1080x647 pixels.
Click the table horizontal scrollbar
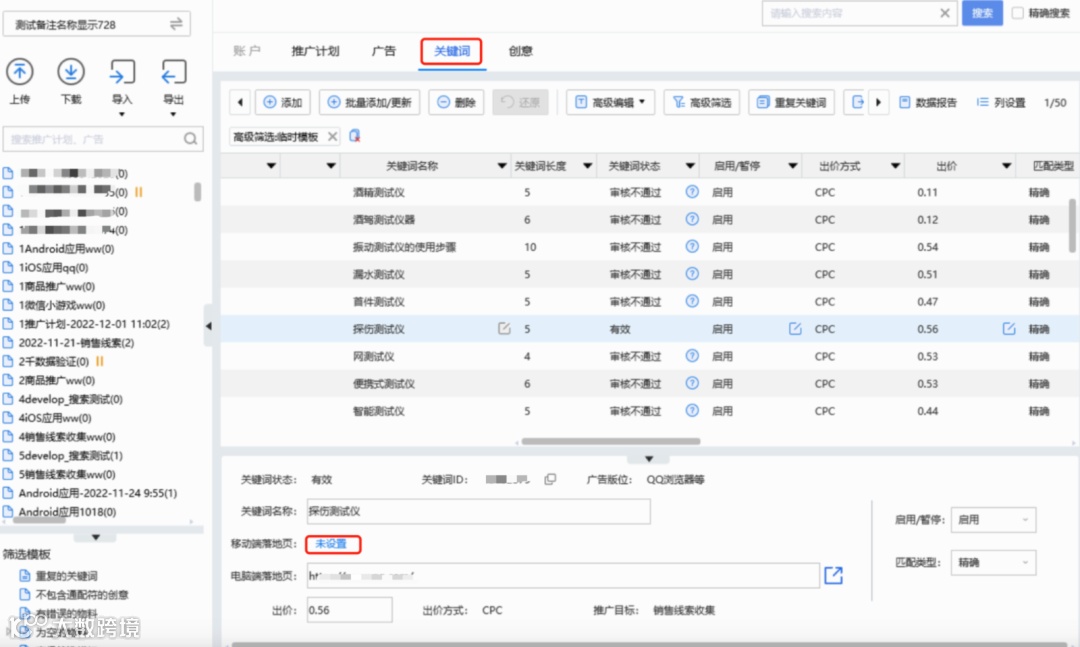611,441
